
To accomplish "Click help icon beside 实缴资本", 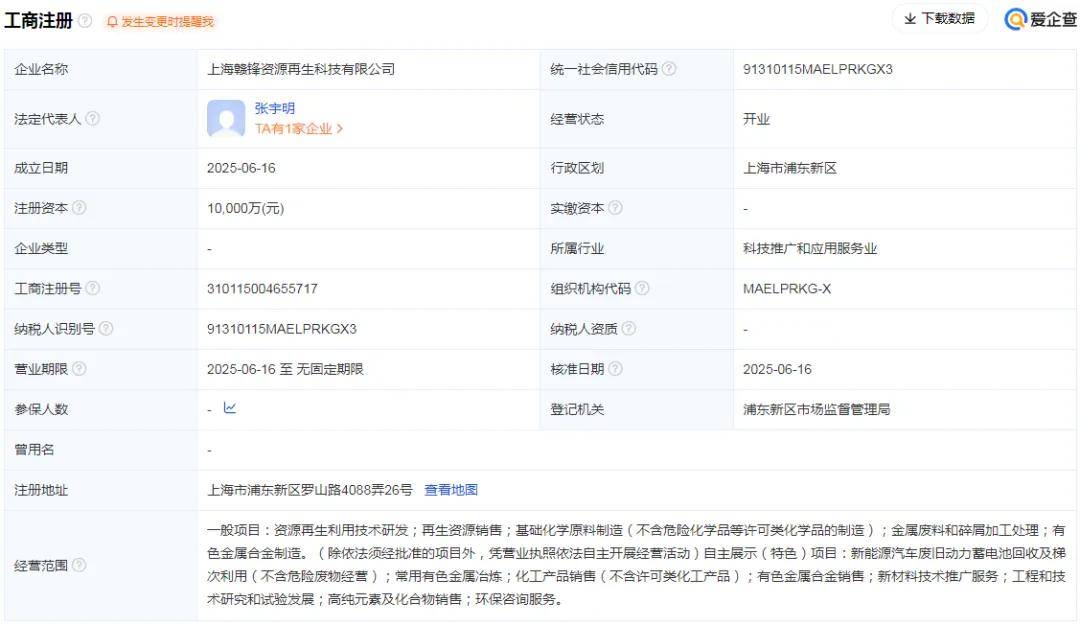I will click(x=615, y=207).
